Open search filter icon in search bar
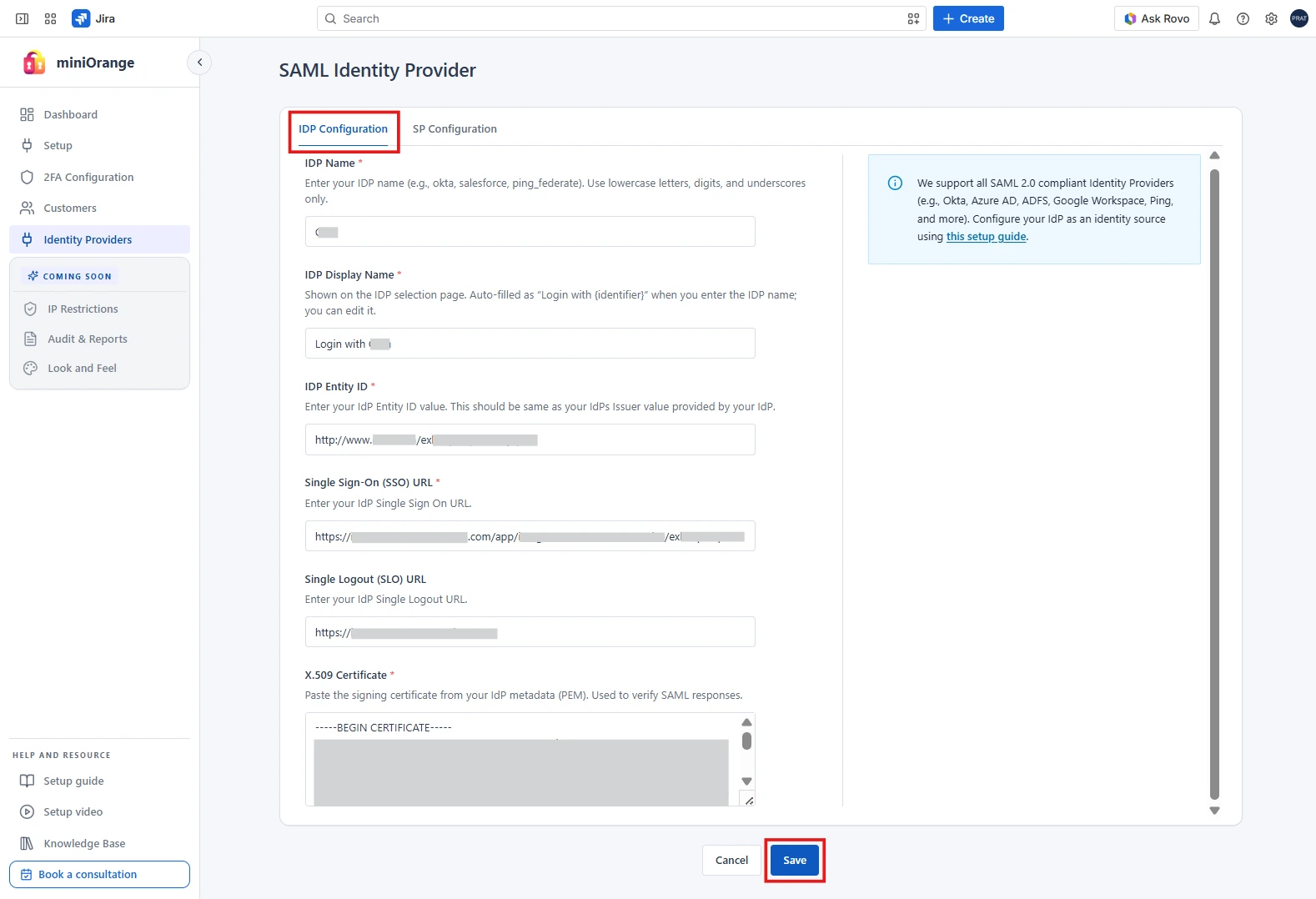Screen dimensions: 1316x899 tap(913, 18)
